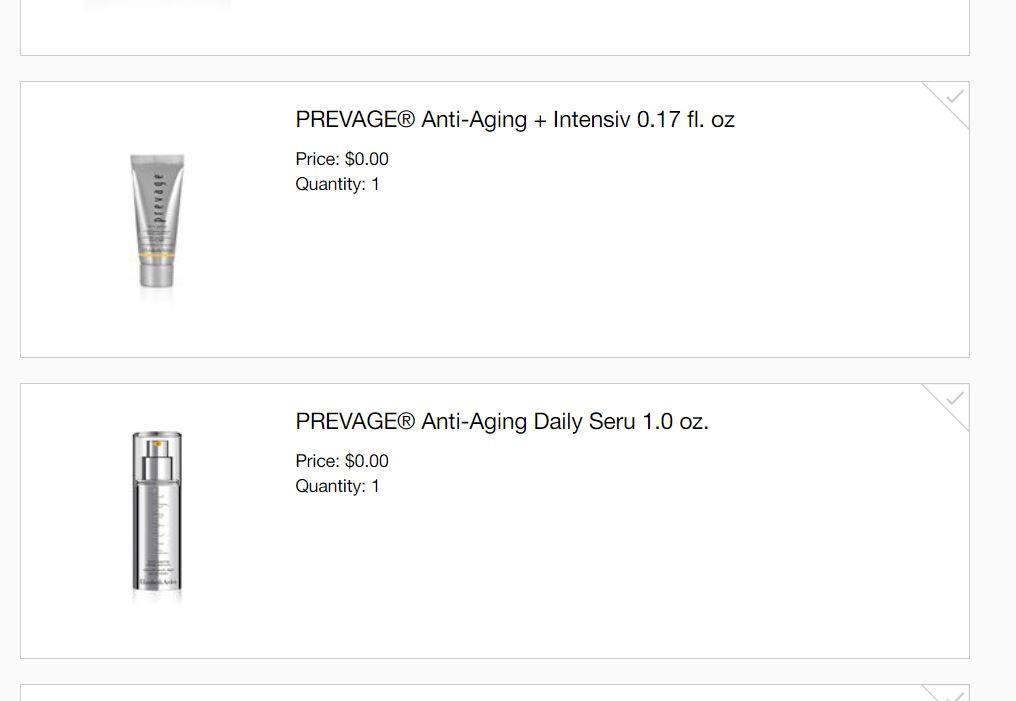This screenshot has width=1016, height=701.
Task: Select the partially visible card at the top
Action: click(495, 27)
